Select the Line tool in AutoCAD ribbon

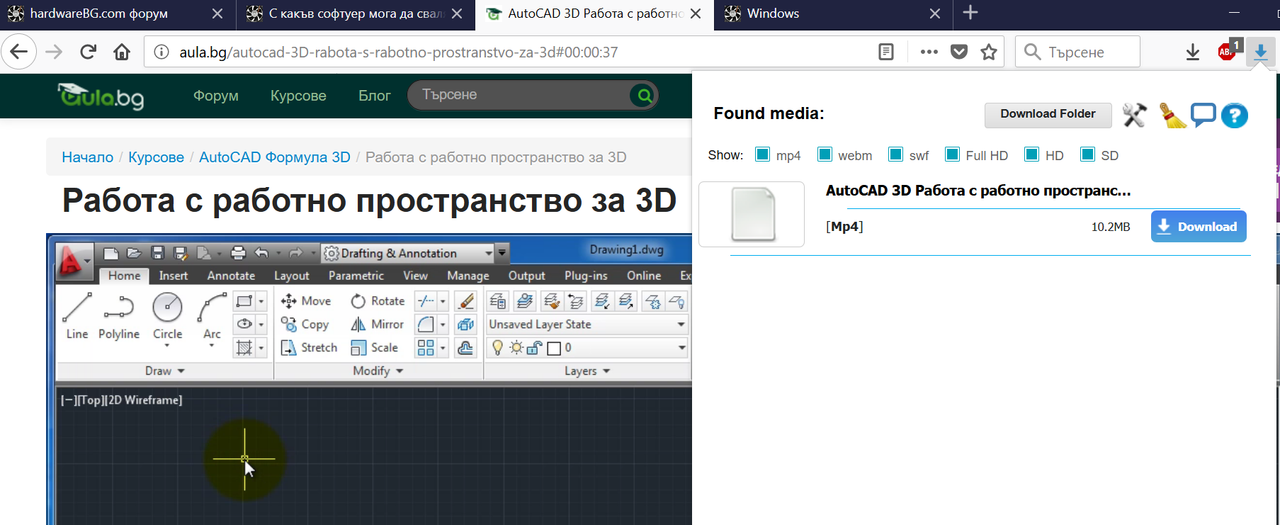(77, 317)
